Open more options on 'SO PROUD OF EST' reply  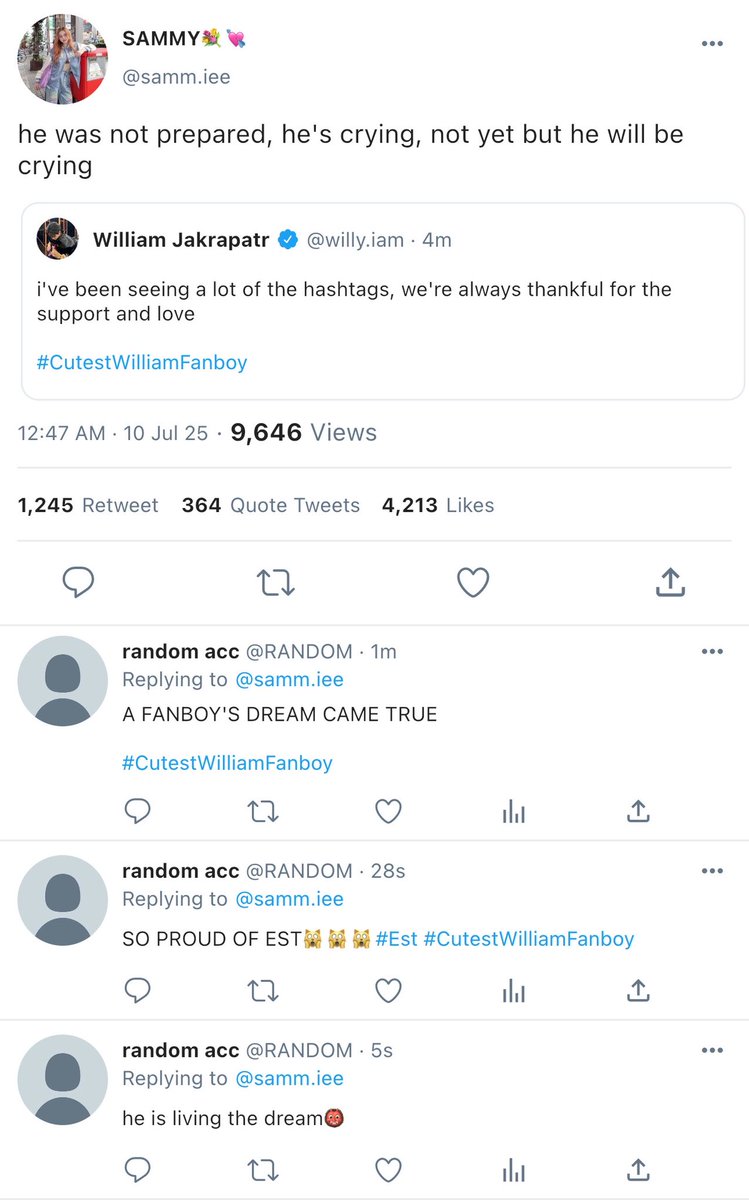pyautogui.click(x=712, y=871)
